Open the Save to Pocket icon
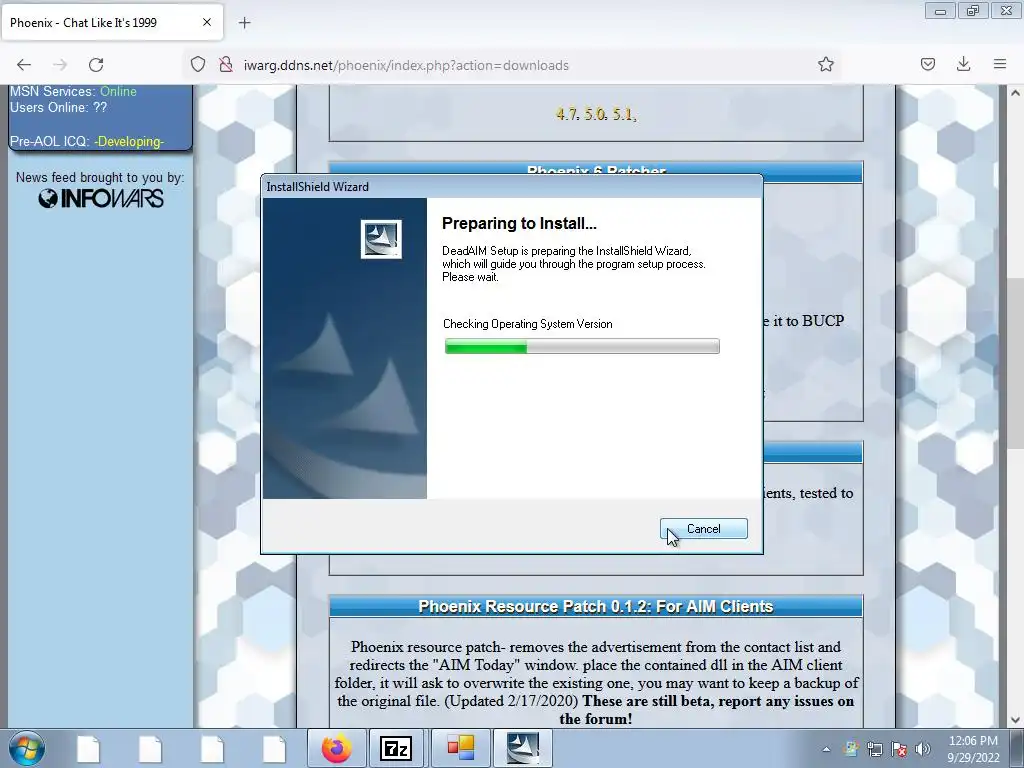The height and width of the screenshot is (768, 1024). [927, 64]
